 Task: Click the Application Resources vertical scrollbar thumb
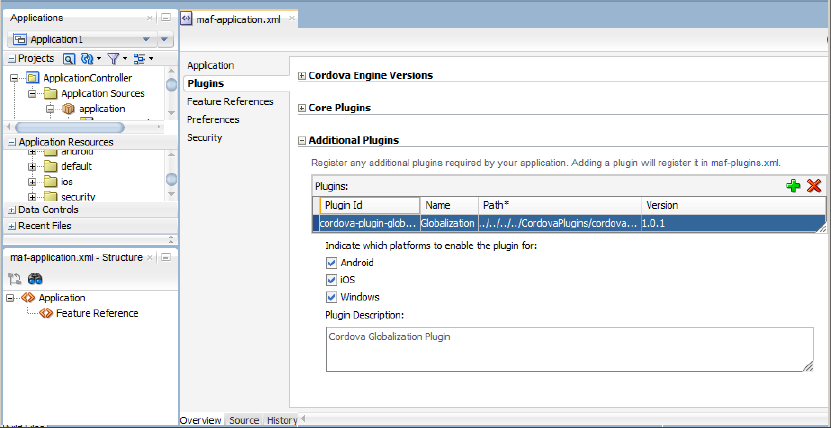171,180
